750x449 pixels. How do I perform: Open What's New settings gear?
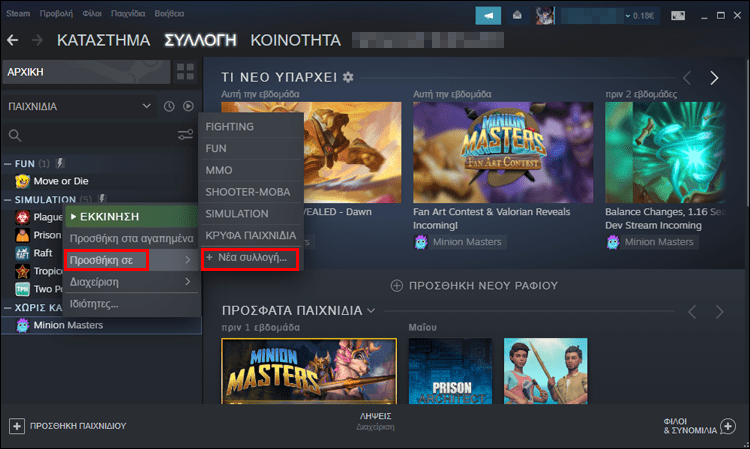pos(348,77)
